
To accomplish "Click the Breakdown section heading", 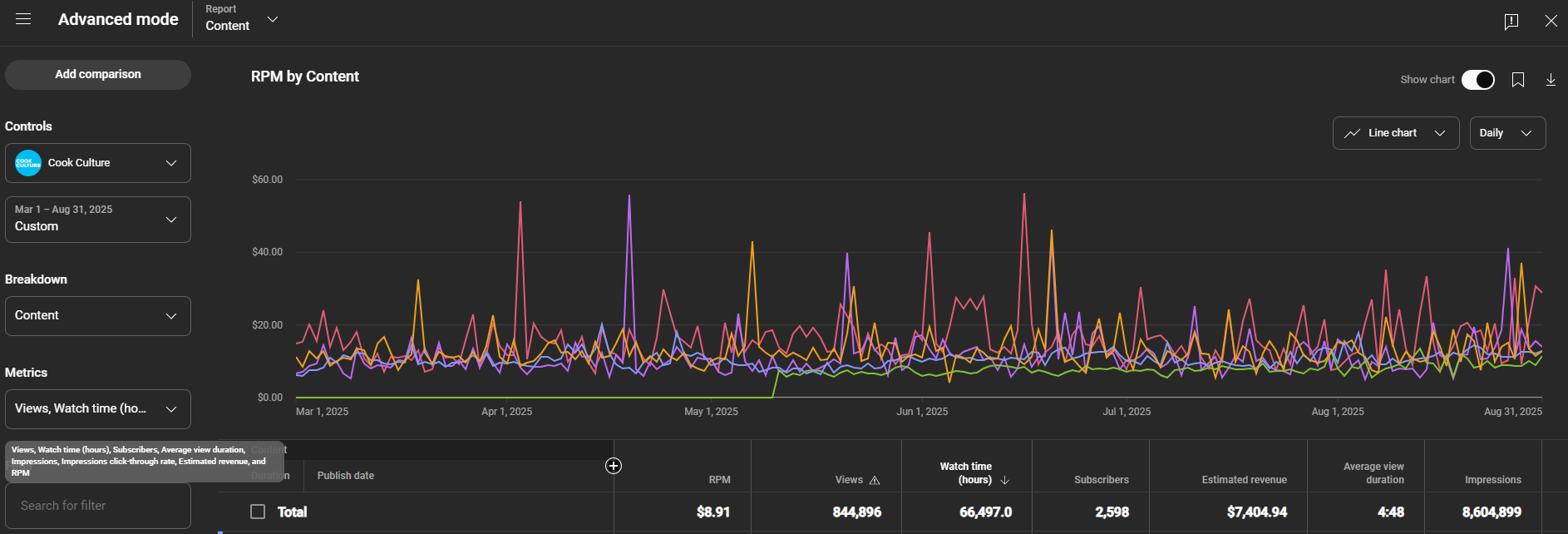I will click(36, 279).
